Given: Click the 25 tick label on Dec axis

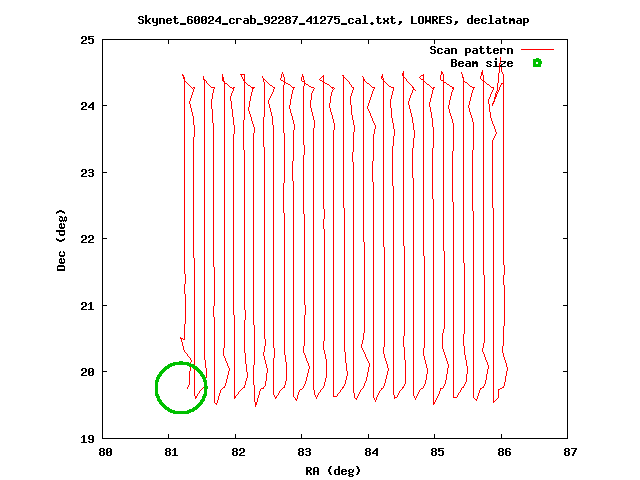Looking at the screenshot, I should pyautogui.click(x=87, y=40).
